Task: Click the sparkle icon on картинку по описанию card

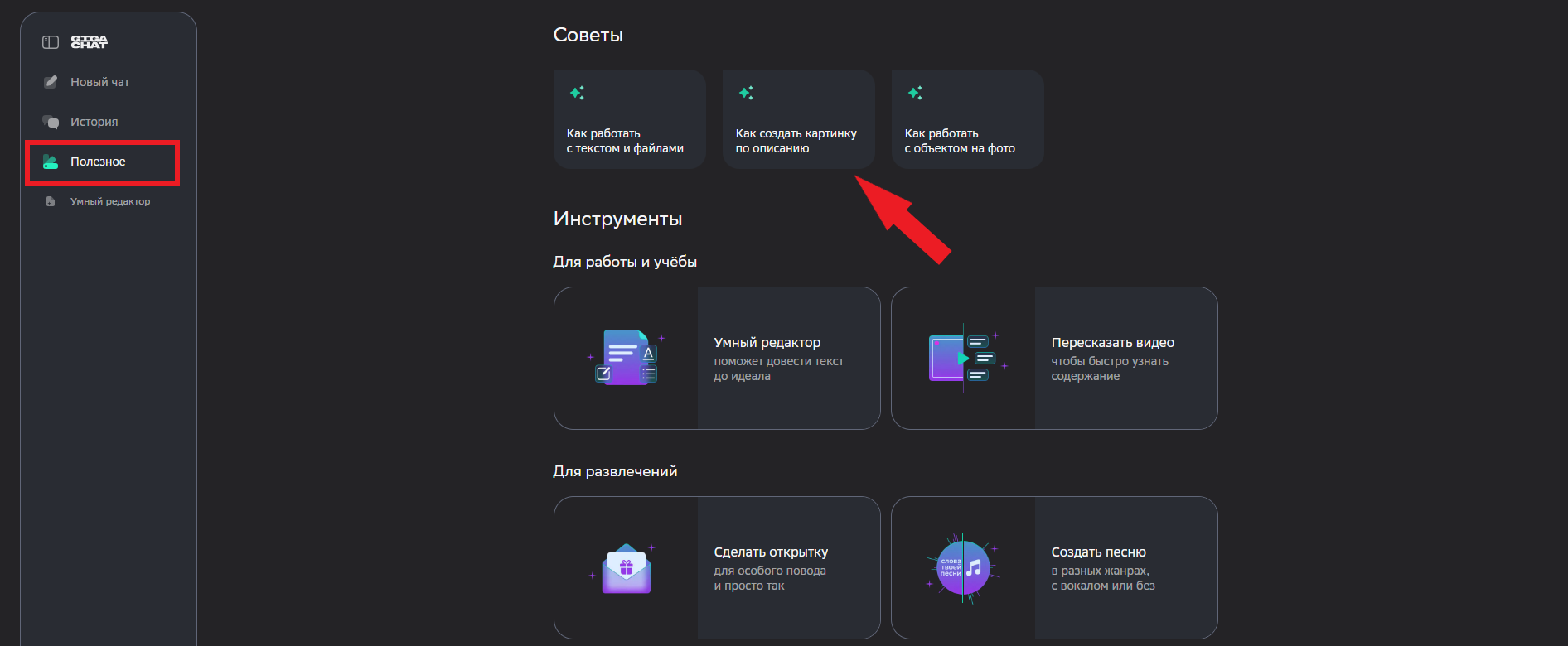Action: 747,93
